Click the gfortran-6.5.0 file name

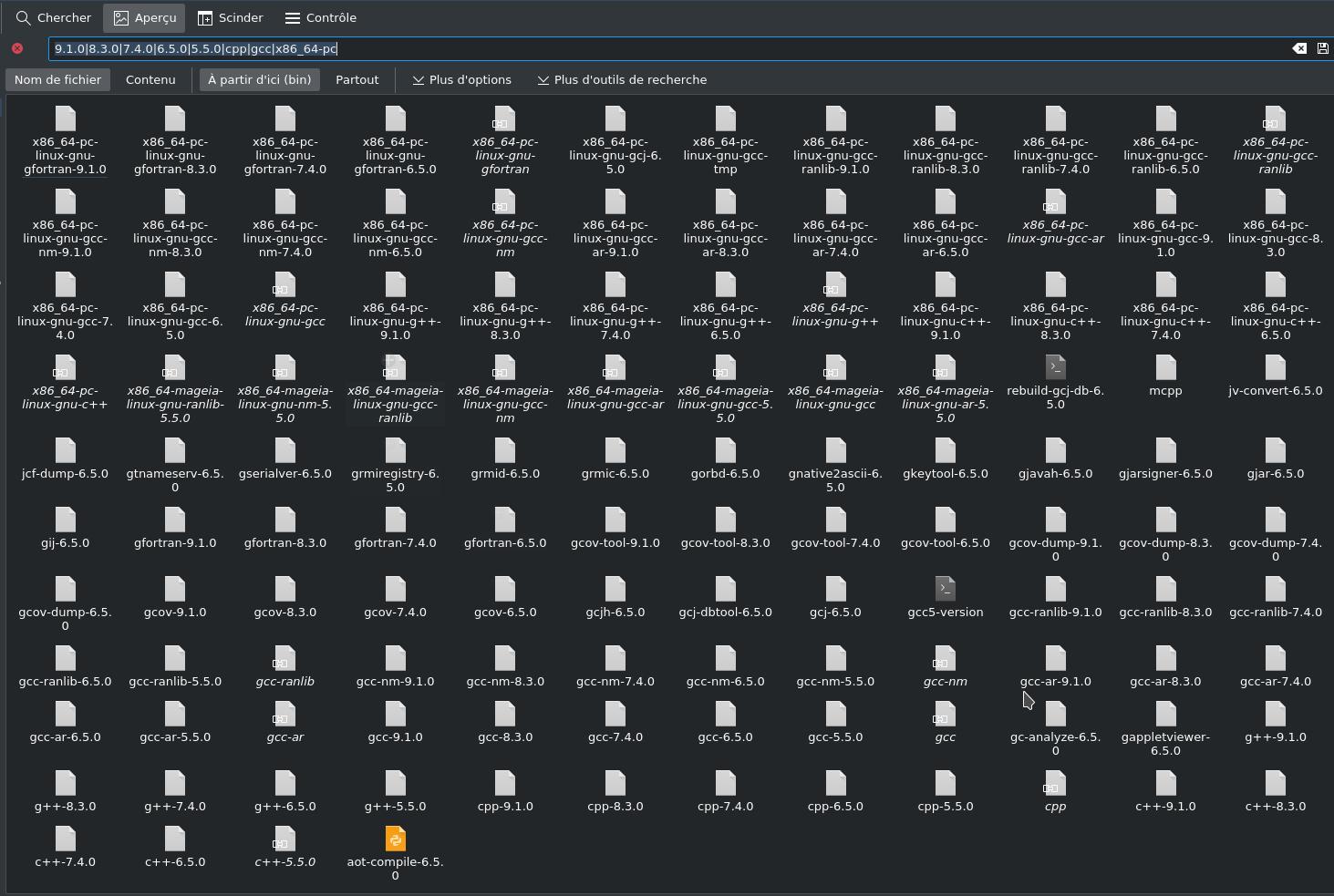coord(505,542)
